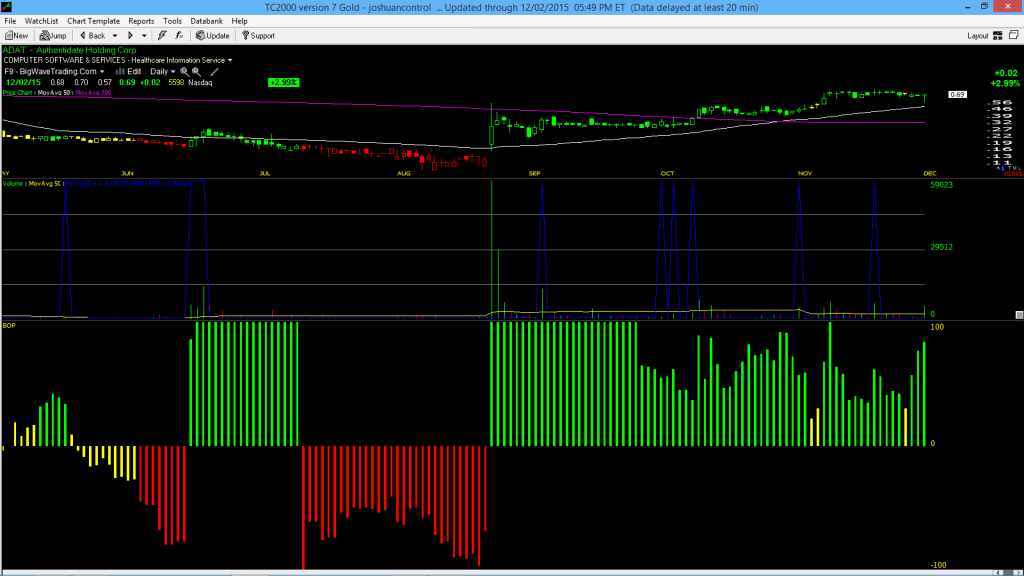Click the cascade windows icon beside Layout
Image resolution: width=1024 pixels, height=576 pixels.
[1014, 35]
